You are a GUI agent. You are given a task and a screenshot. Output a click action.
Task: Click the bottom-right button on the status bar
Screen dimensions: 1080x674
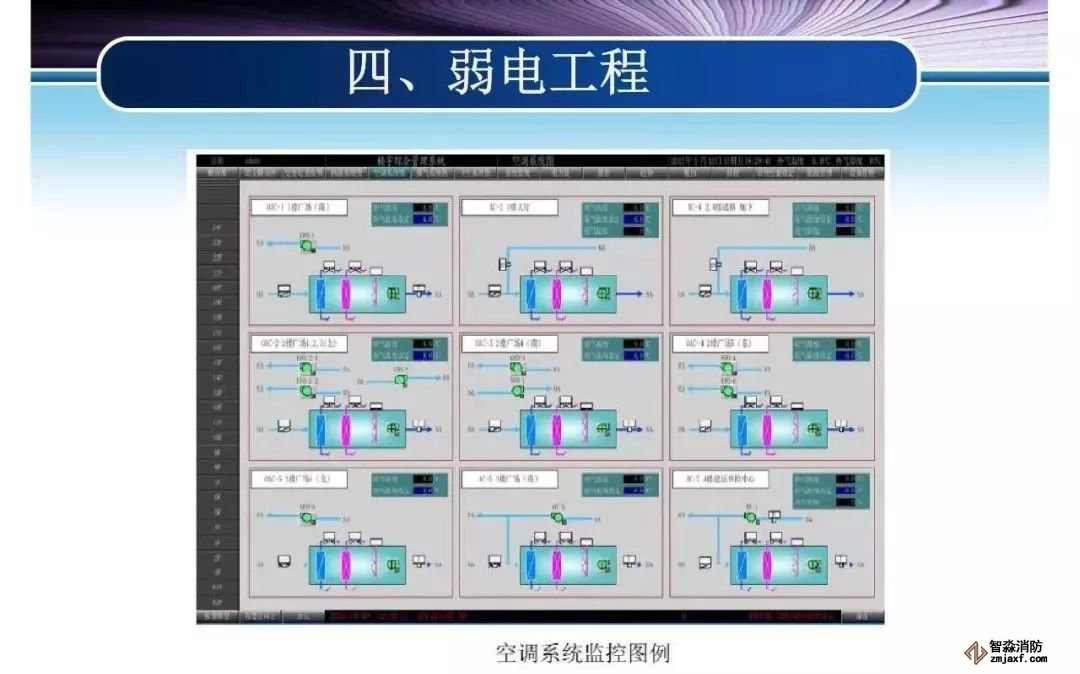click(862, 617)
